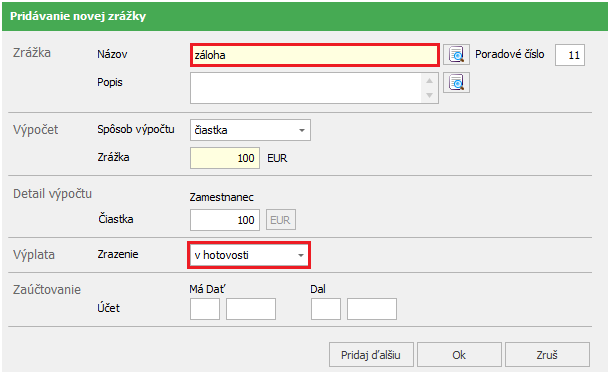This screenshot has width=610, height=374.
Task: Click the Názov input field containing záloha
Action: (315, 55)
